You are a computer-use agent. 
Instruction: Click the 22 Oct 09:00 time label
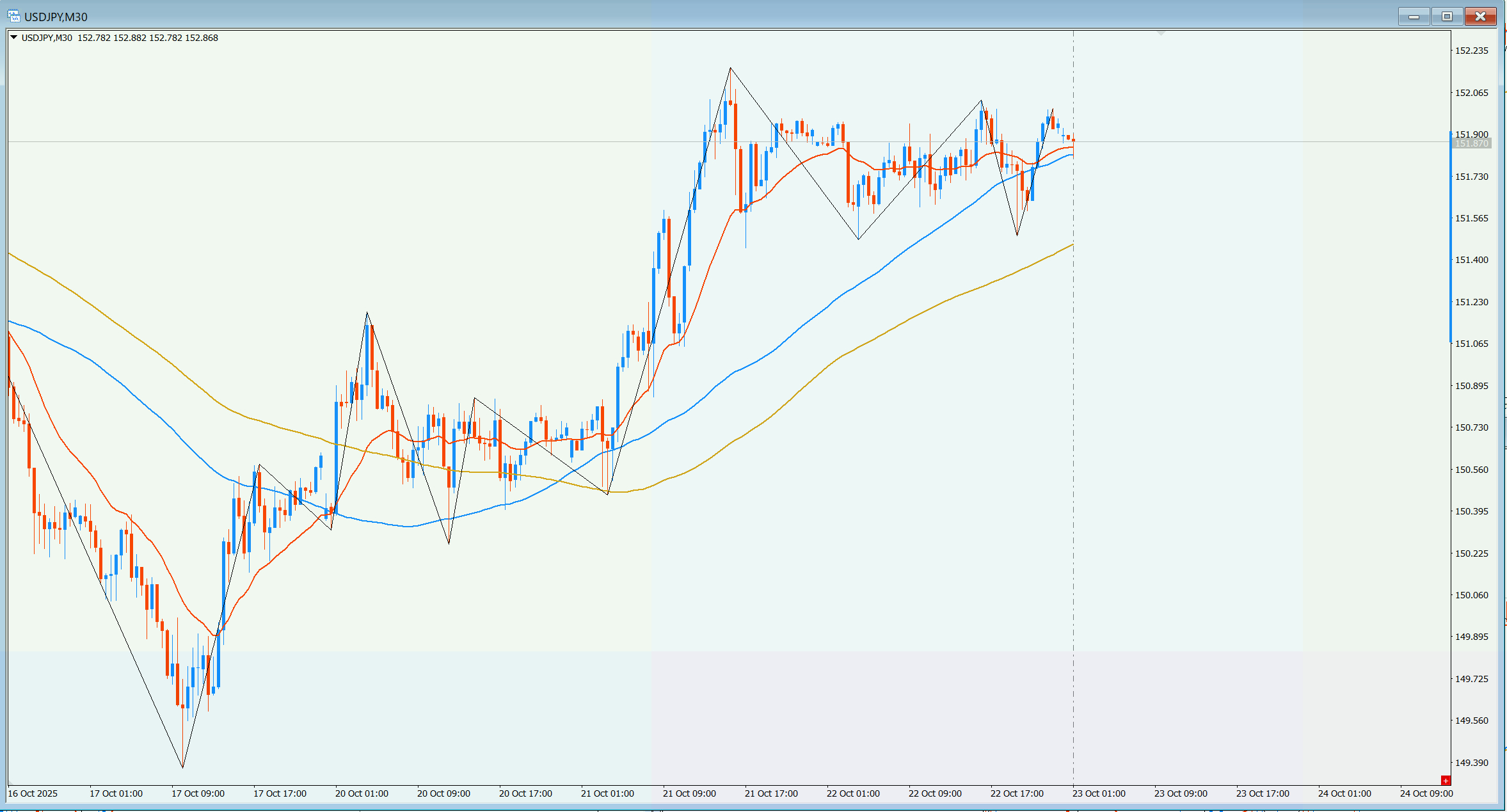pyautogui.click(x=935, y=793)
